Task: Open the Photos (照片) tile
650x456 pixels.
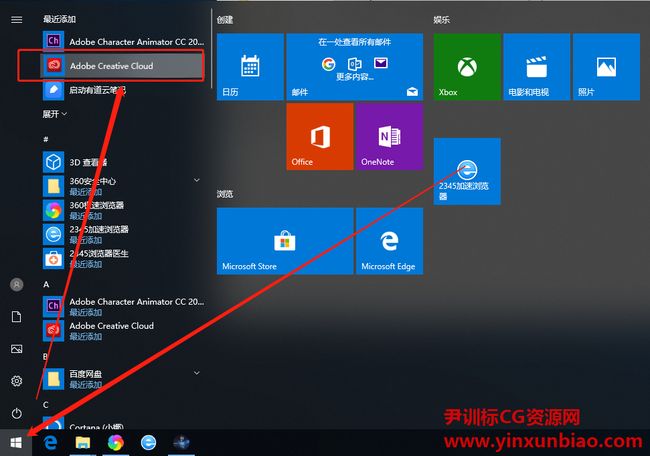Action: pyautogui.click(x=606, y=67)
